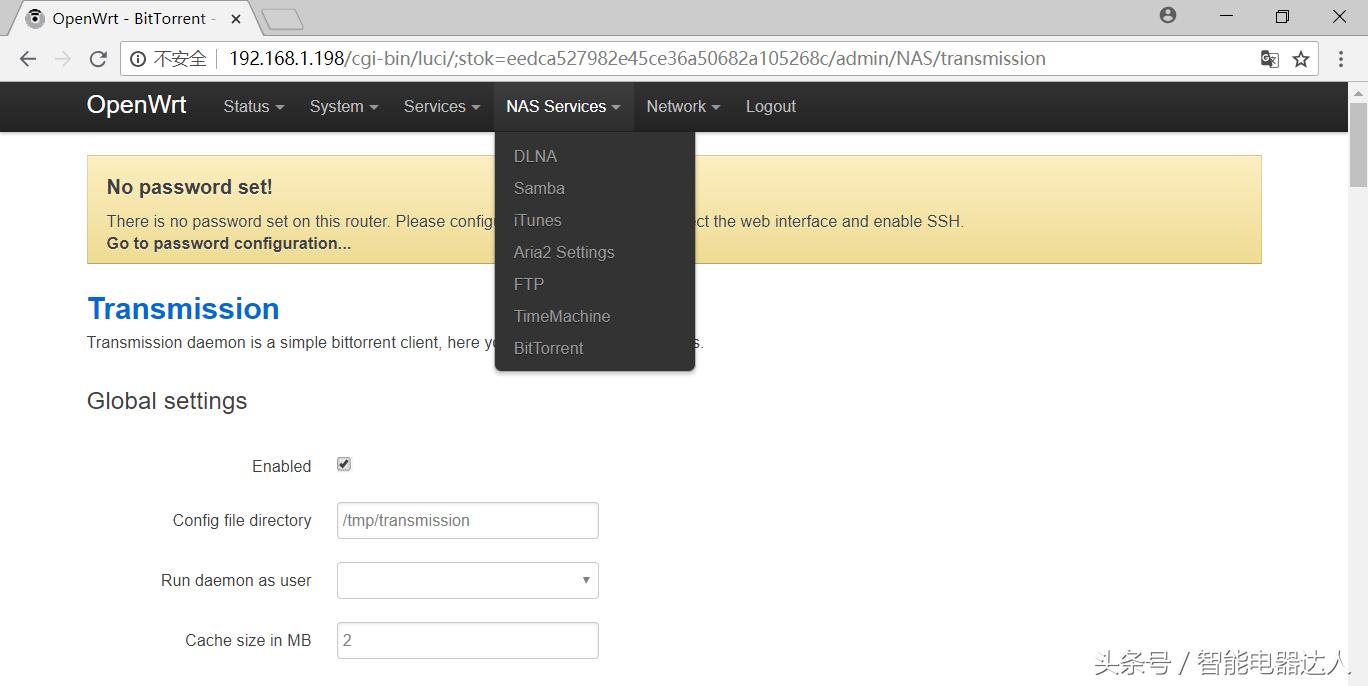This screenshot has height=686, width=1368.
Task: Click the Logout link
Action: coord(770,106)
